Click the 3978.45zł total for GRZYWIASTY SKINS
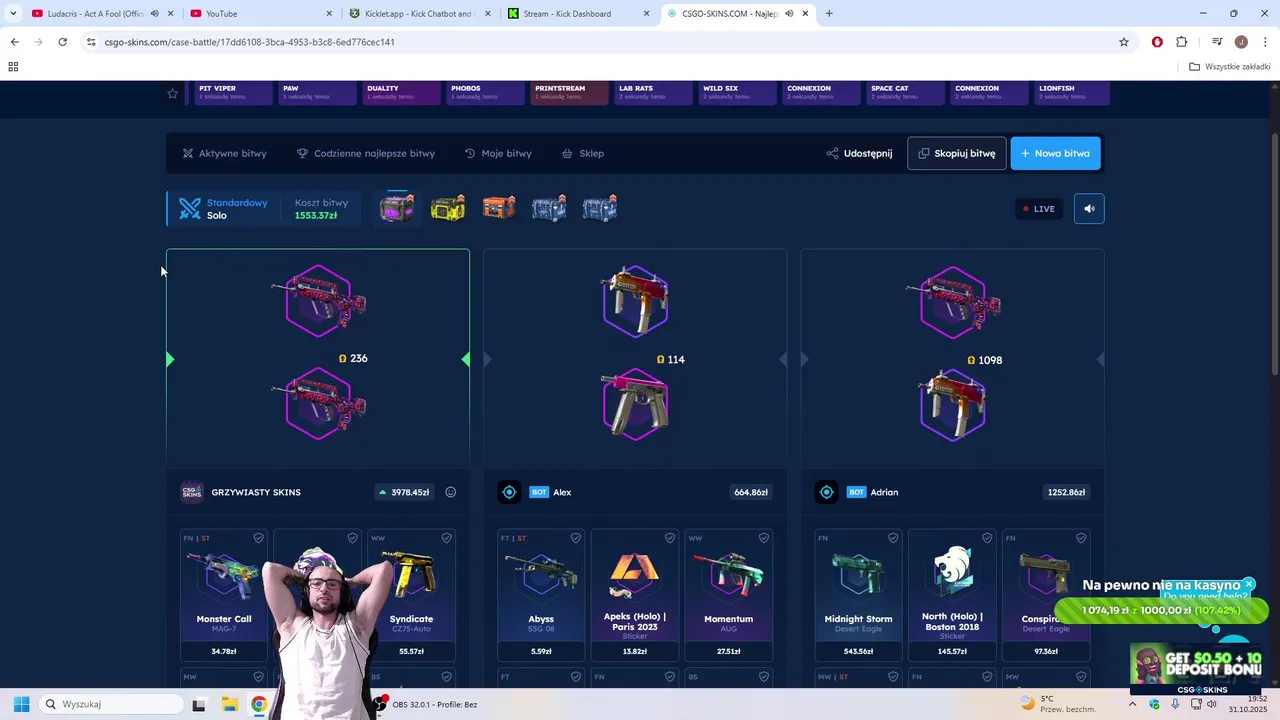Viewport: 1280px width, 720px height. pyautogui.click(x=404, y=492)
